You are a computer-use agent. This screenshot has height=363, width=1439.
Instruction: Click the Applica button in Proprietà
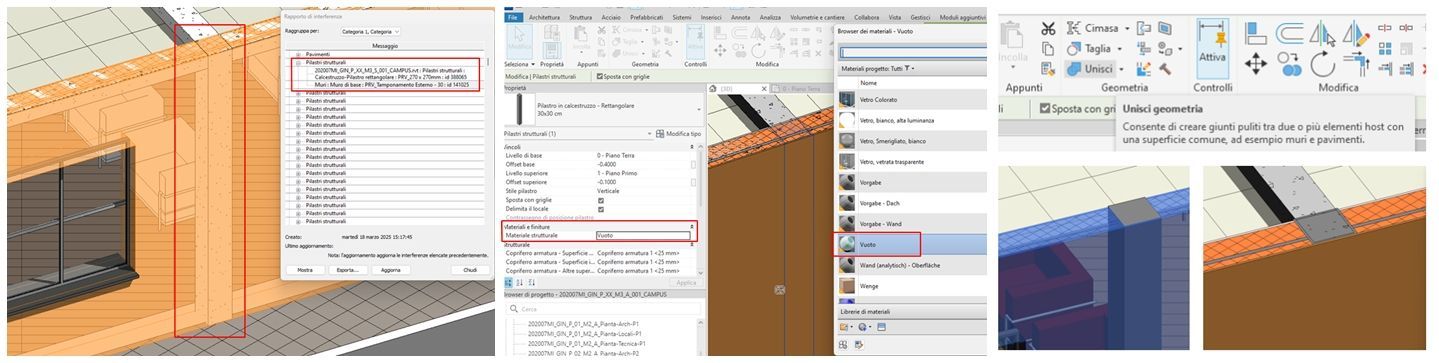[686, 283]
